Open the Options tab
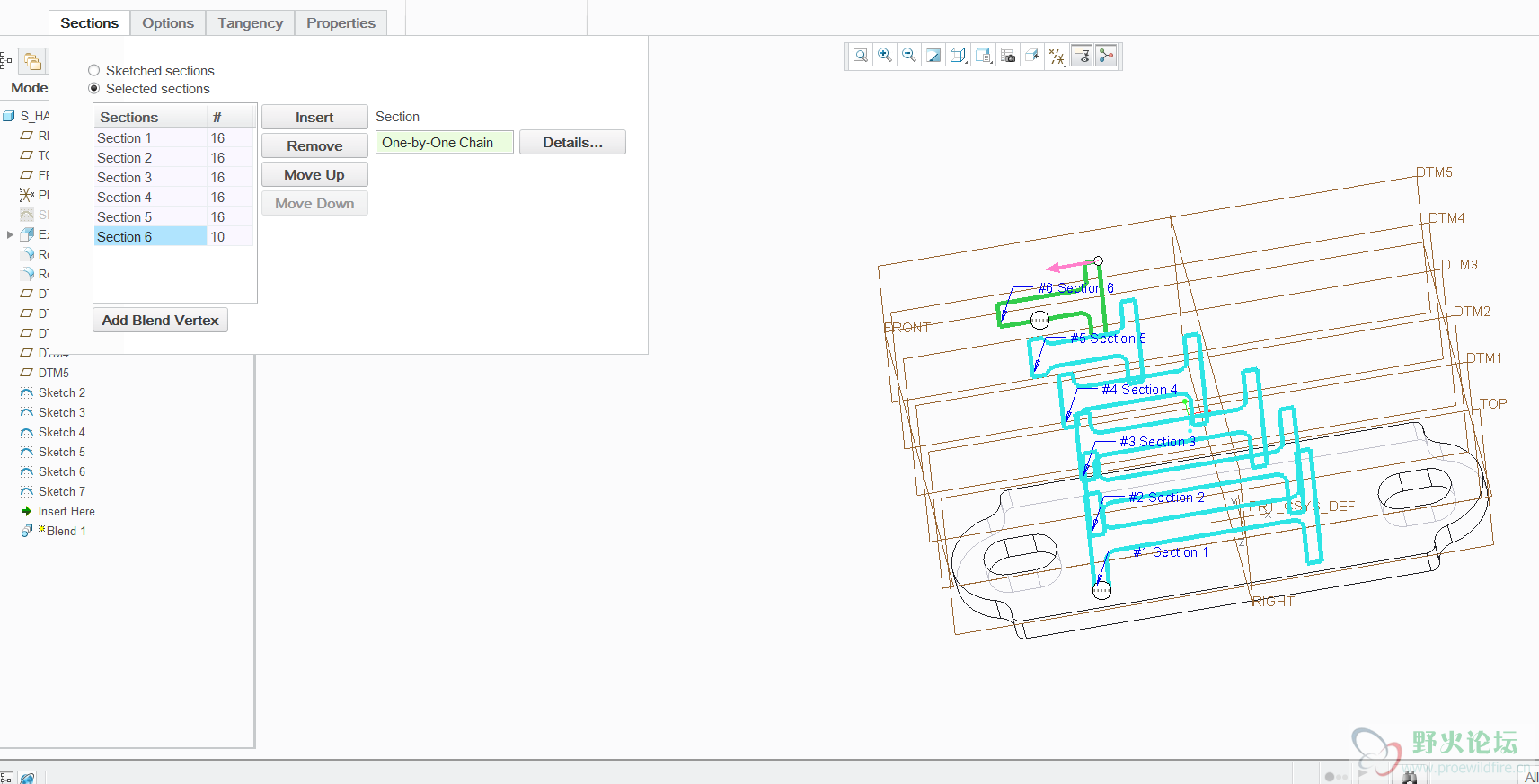The height and width of the screenshot is (784, 1539). pyautogui.click(x=168, y=22)
